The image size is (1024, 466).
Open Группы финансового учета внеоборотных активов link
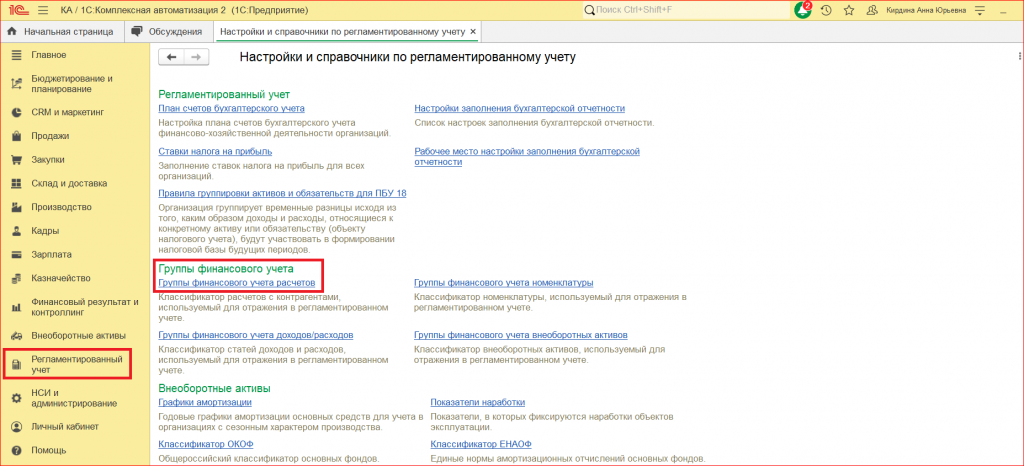[521, 335]
